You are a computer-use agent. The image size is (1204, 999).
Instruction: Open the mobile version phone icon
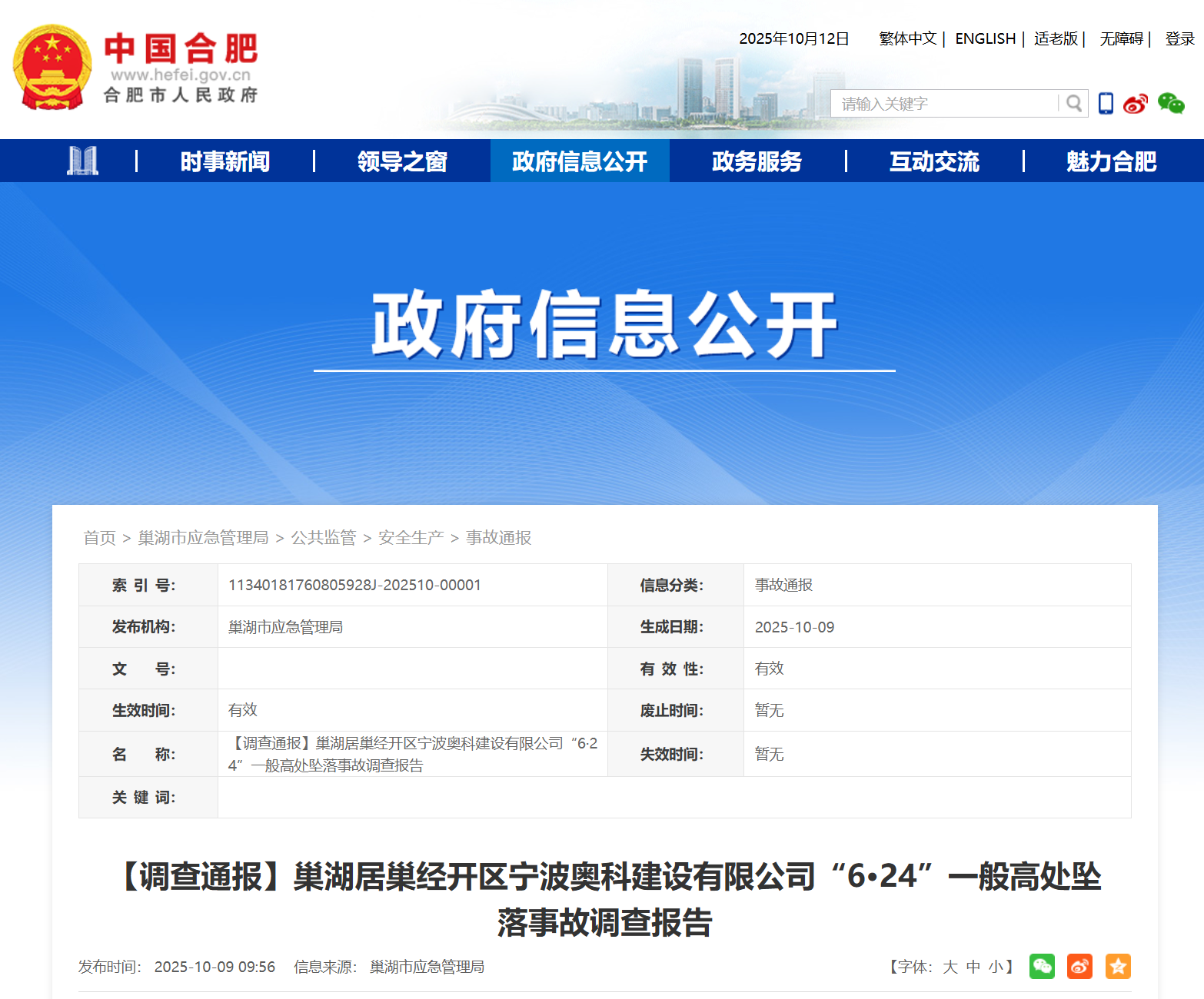pos(1106,103)
